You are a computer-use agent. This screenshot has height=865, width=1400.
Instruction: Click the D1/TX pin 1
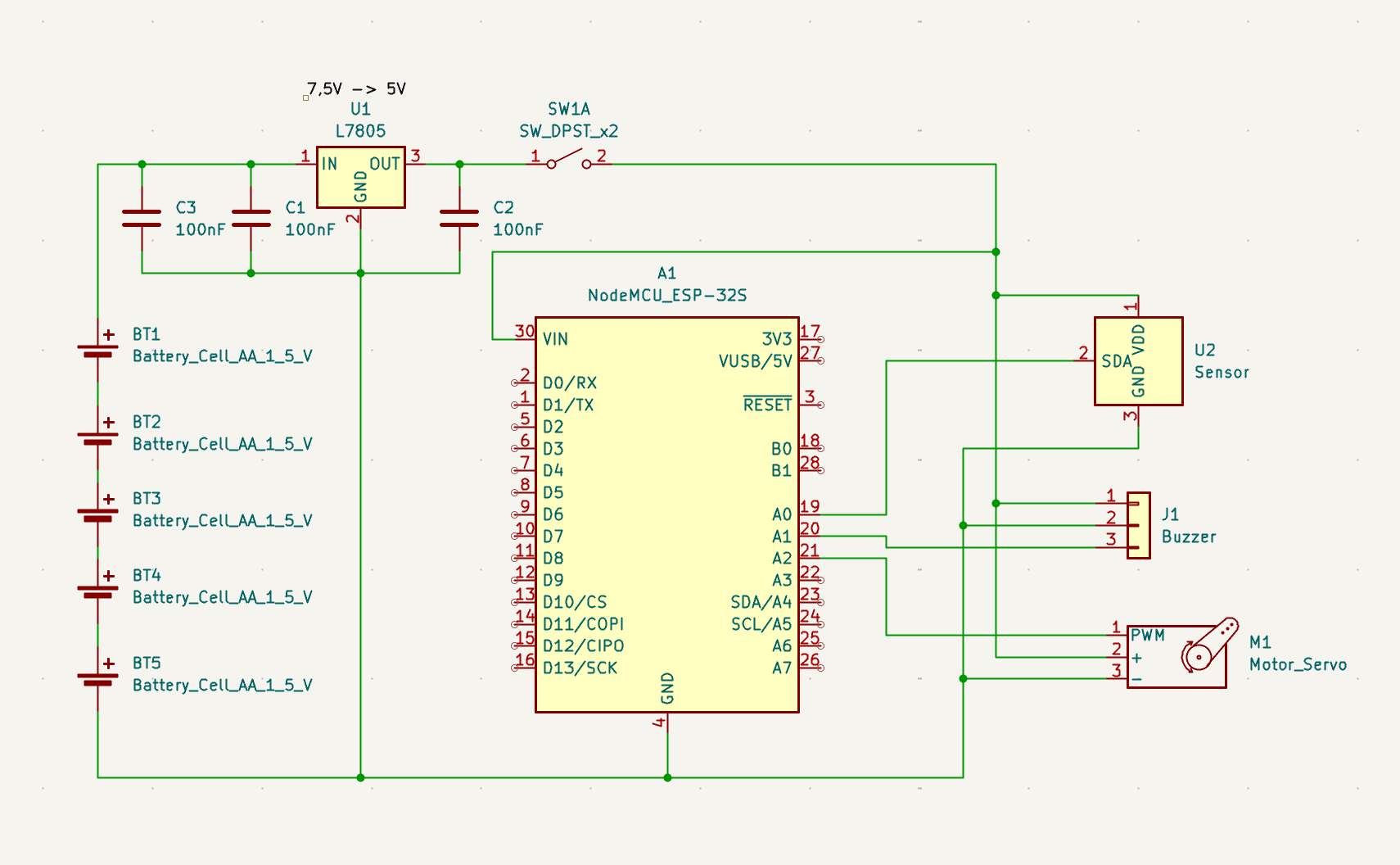coord(523,404)
